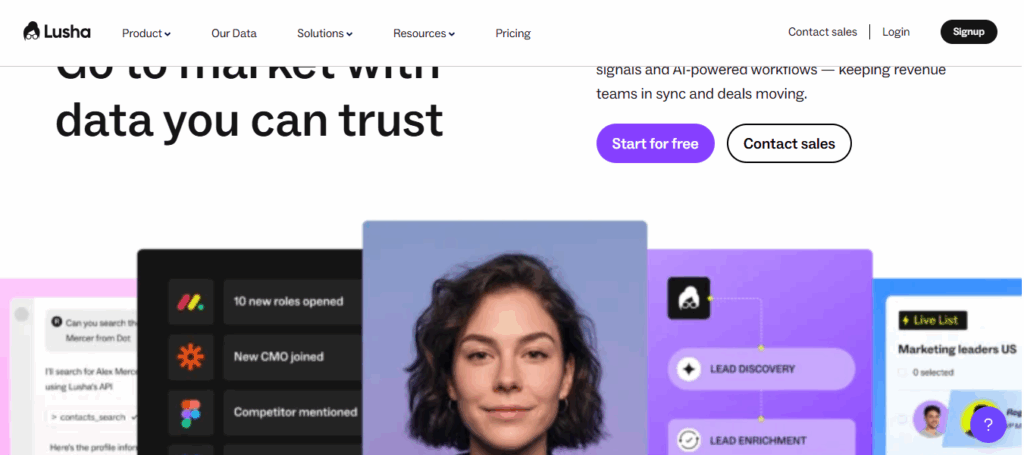Image resolution: width=1024 pixels, height=455 pixels.
Task: Click the woman's portrait photo card
Action: pos(505,338)
